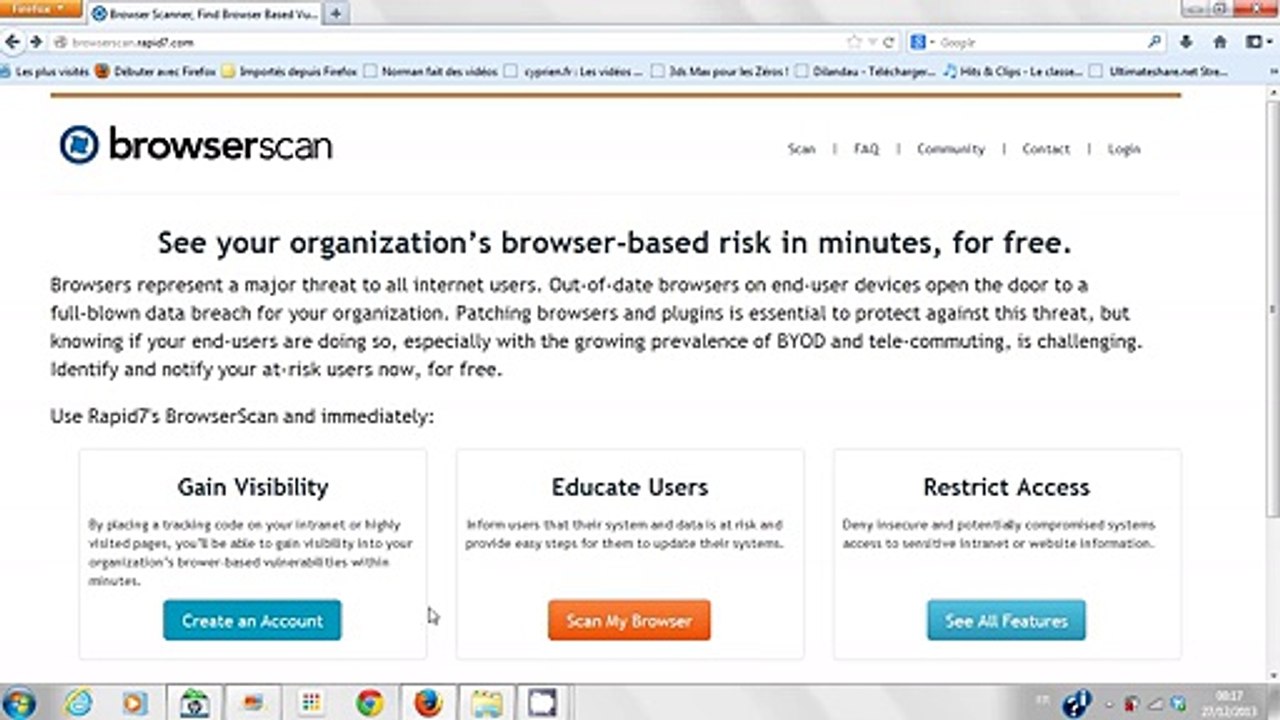The height and width of the screenshot is (720, 1280).
Task: Click the address bar showing browserscan.rapid7.com
Action: [x=448, y=42]
